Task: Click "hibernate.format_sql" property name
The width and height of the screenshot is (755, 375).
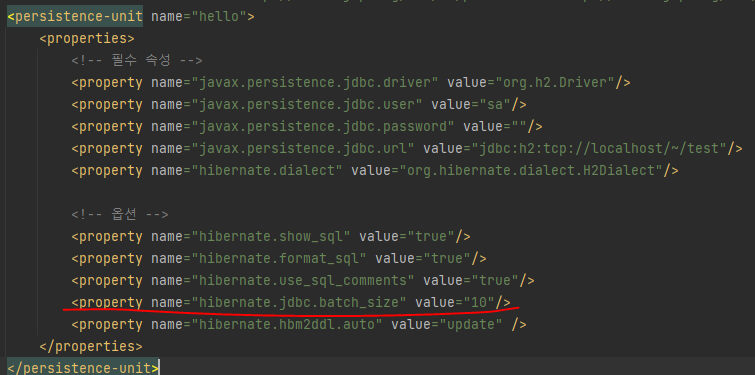Action: point(279,259)
